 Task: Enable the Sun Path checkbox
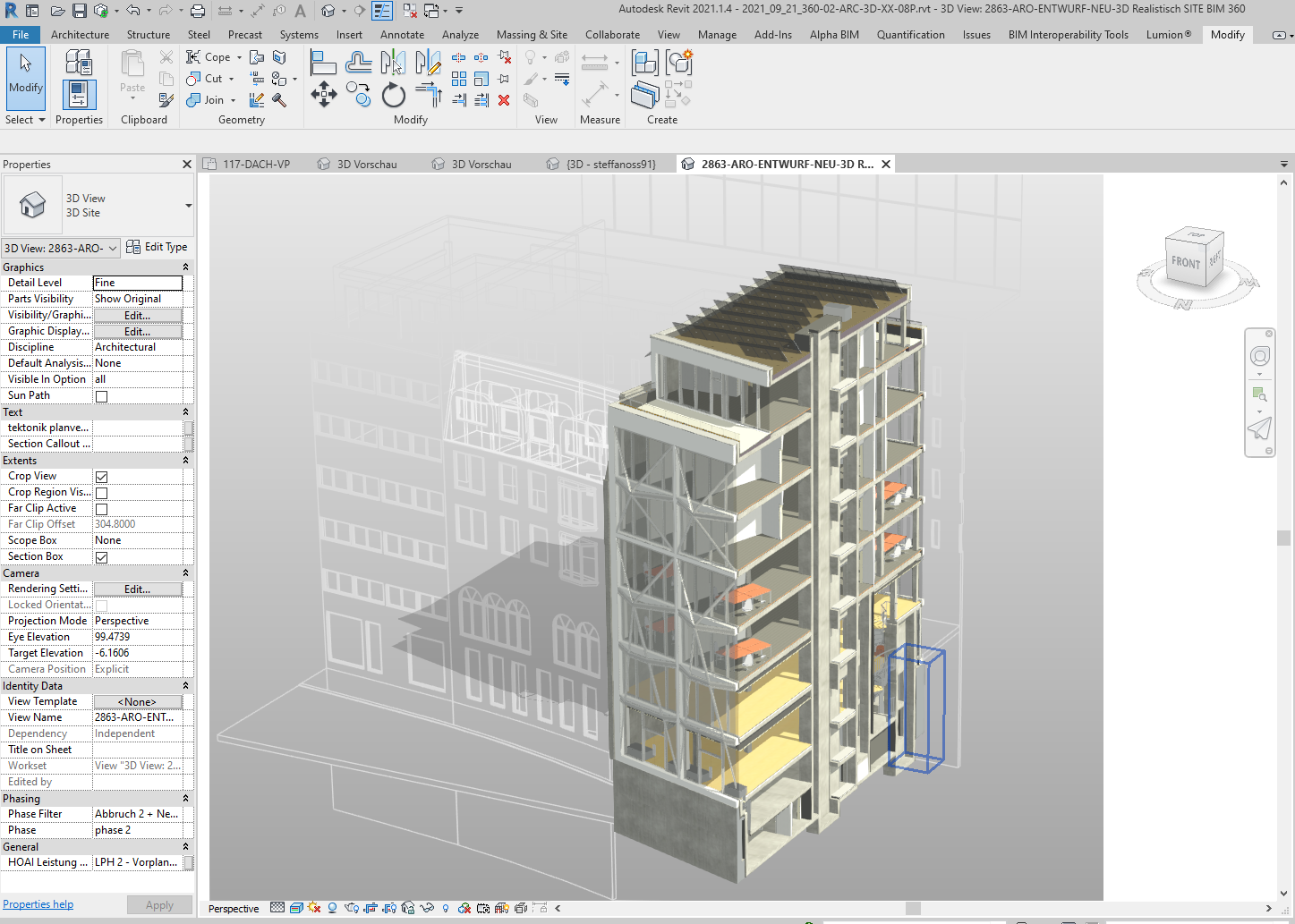coord(102,396)
